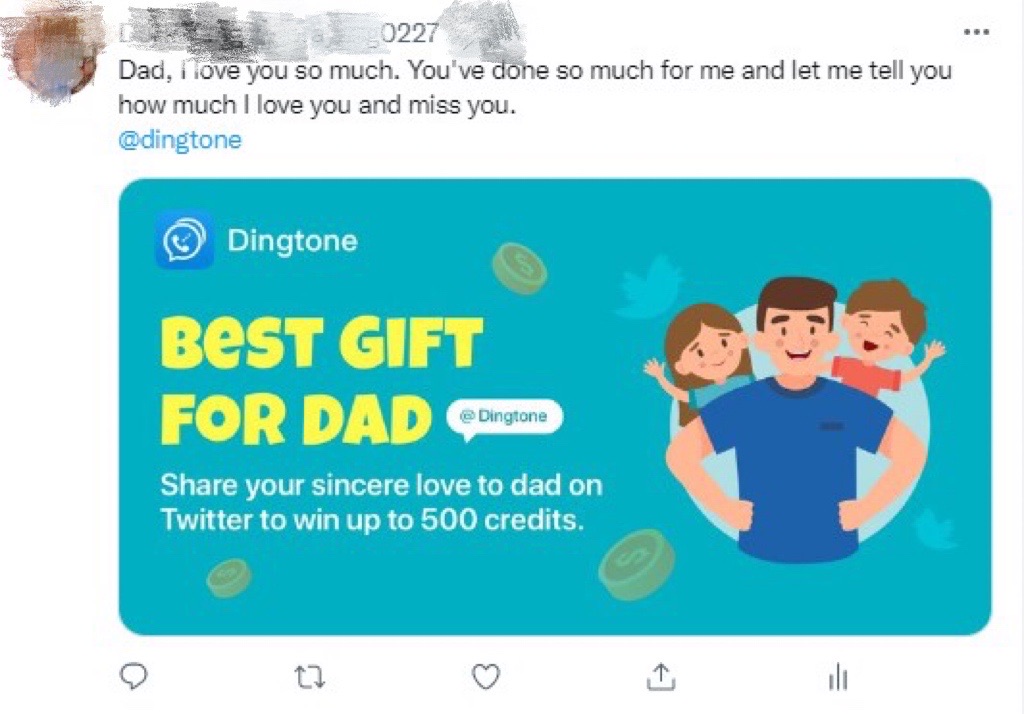
Task: Click the white @Dingtone speech bubble badge
Action: coord(504,418)
